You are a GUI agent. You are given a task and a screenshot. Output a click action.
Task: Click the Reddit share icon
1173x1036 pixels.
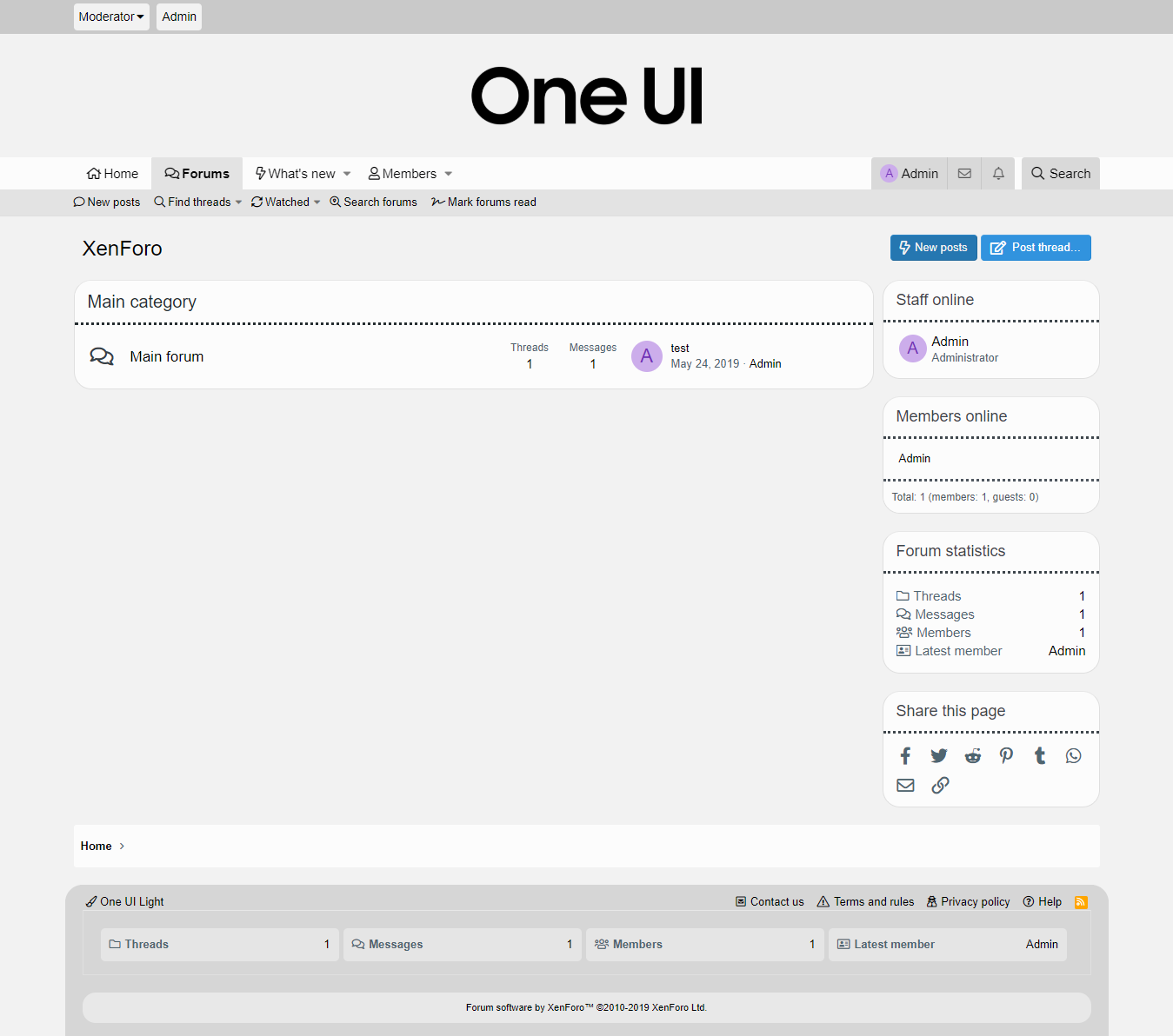click(972, 756)
